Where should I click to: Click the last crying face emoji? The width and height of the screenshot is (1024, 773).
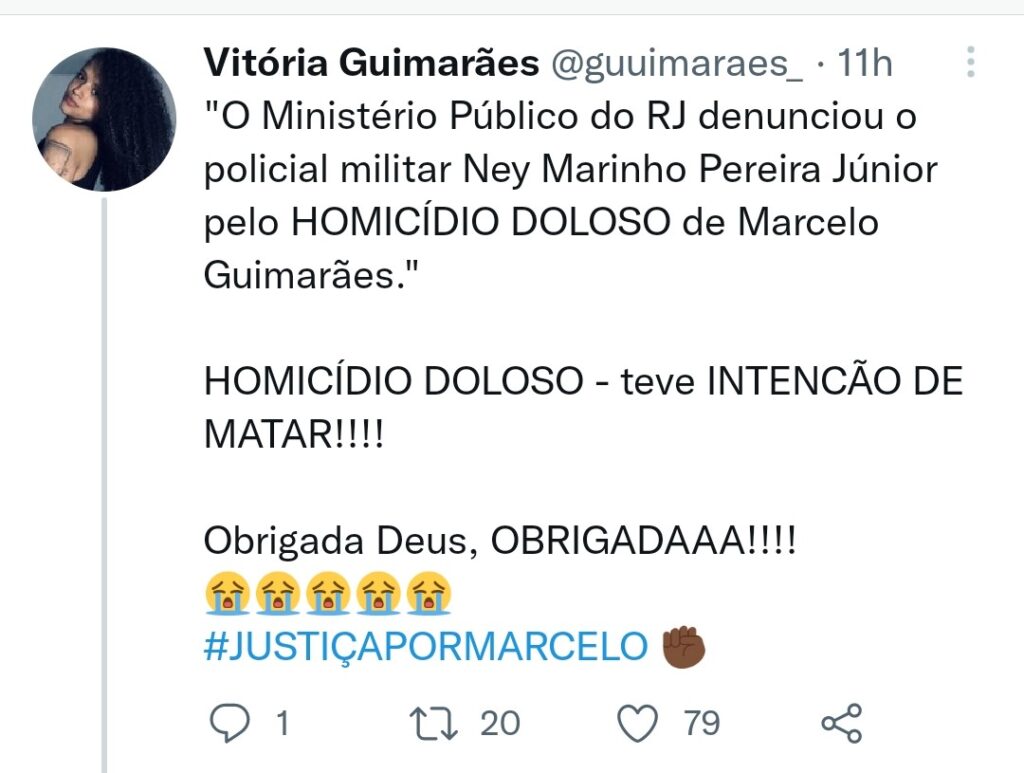(x=428, y=593)
